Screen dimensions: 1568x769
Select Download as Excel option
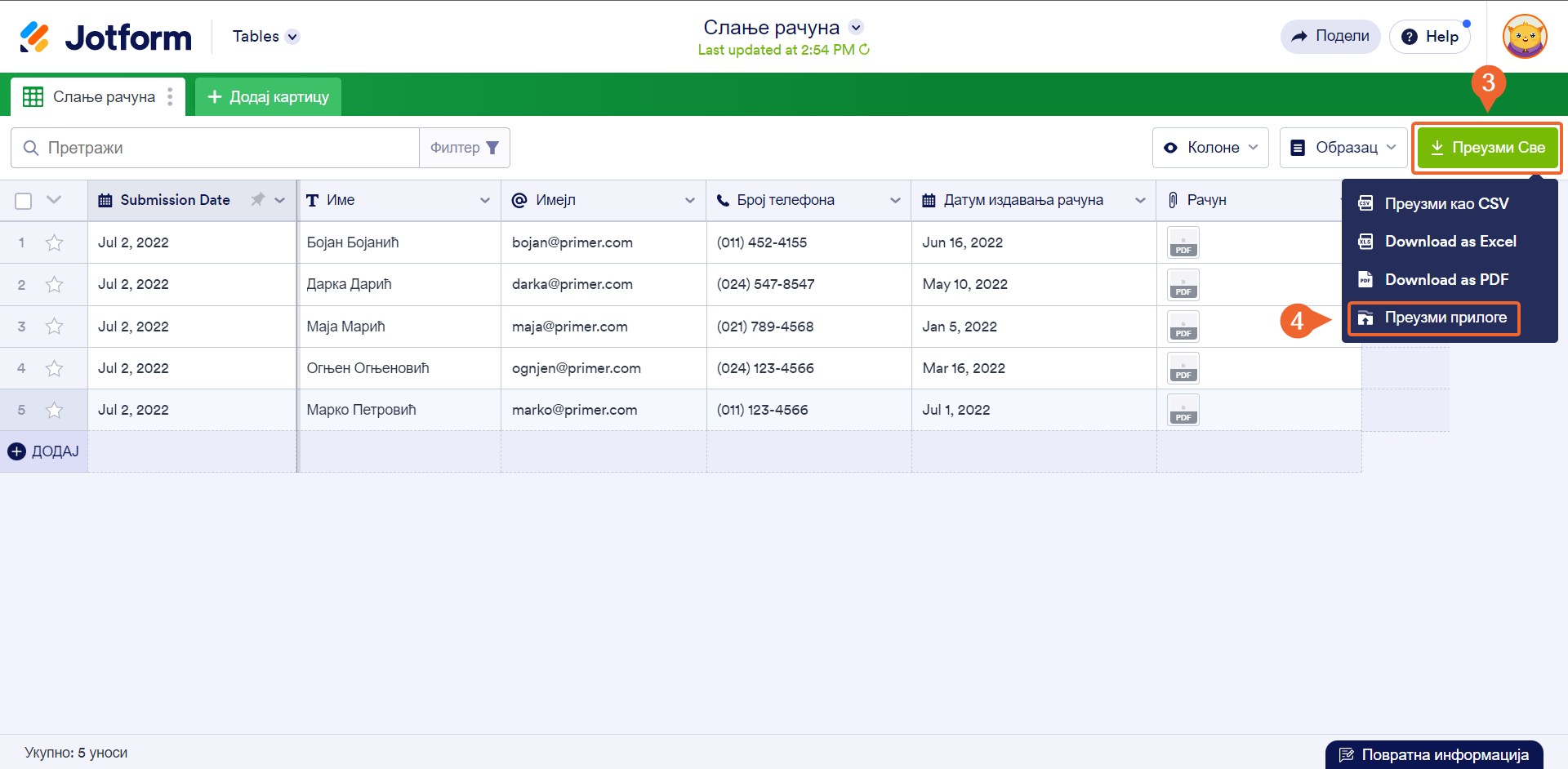coord(1450,242)
